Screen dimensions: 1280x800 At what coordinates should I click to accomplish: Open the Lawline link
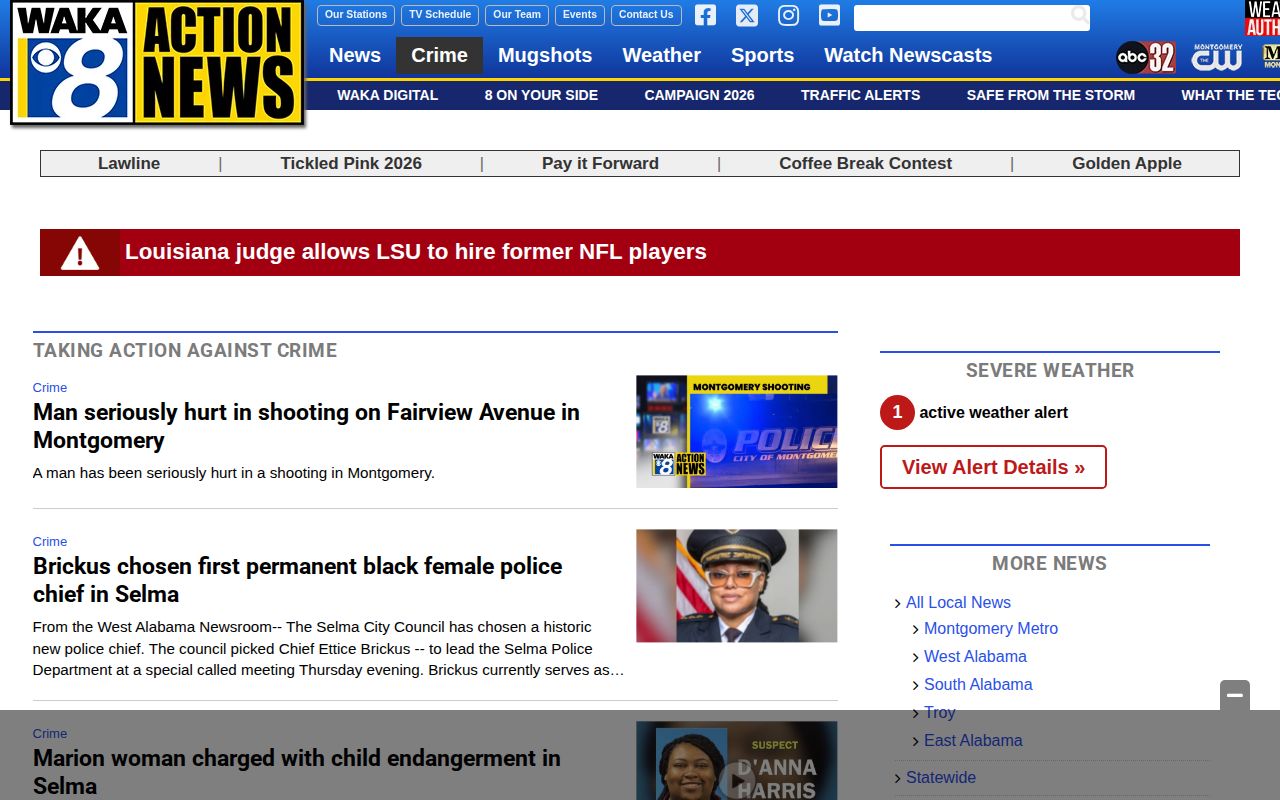(129, 163)
